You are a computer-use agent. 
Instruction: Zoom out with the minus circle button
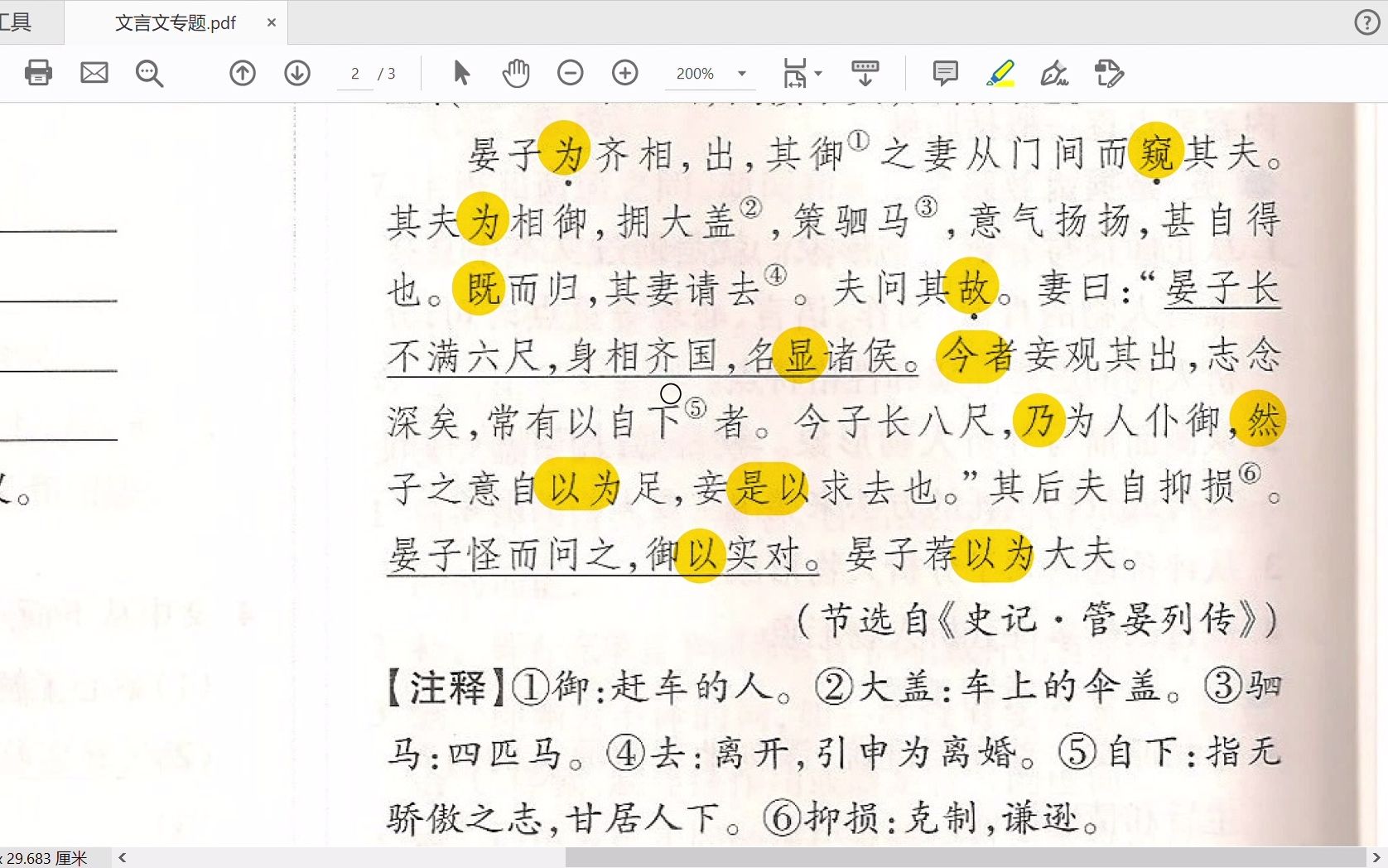point(571,73)
